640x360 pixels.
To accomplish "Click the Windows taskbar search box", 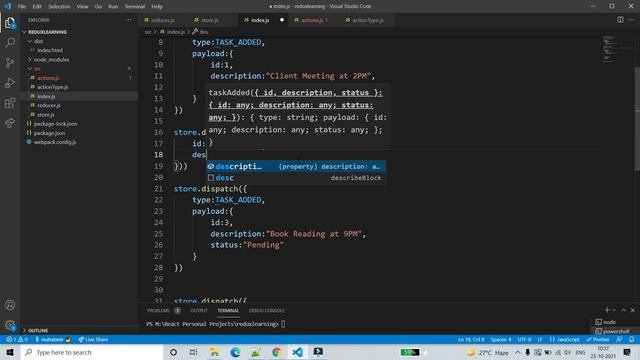I will 92,352.
